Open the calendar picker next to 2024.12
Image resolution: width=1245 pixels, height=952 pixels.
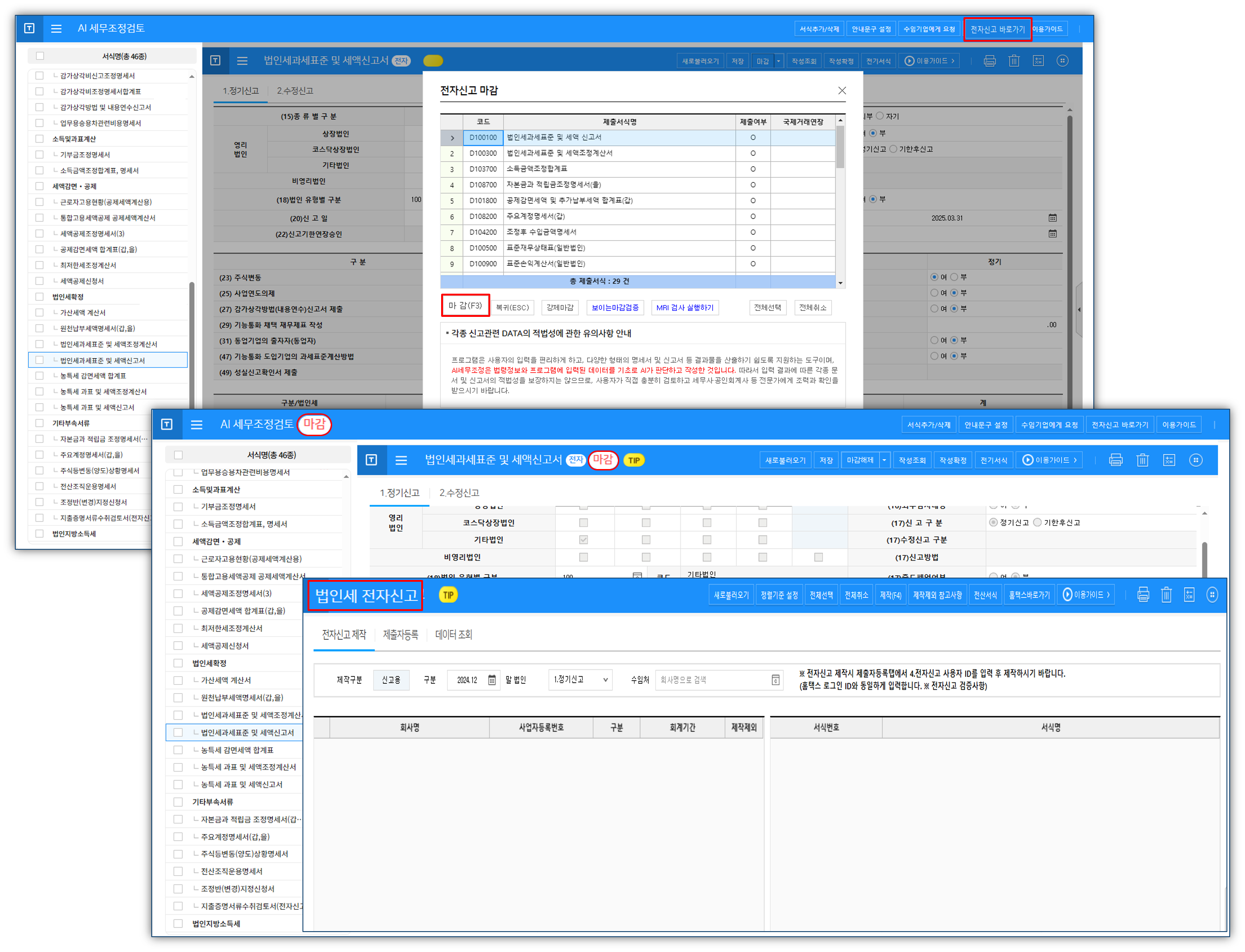tap(492, 680)
